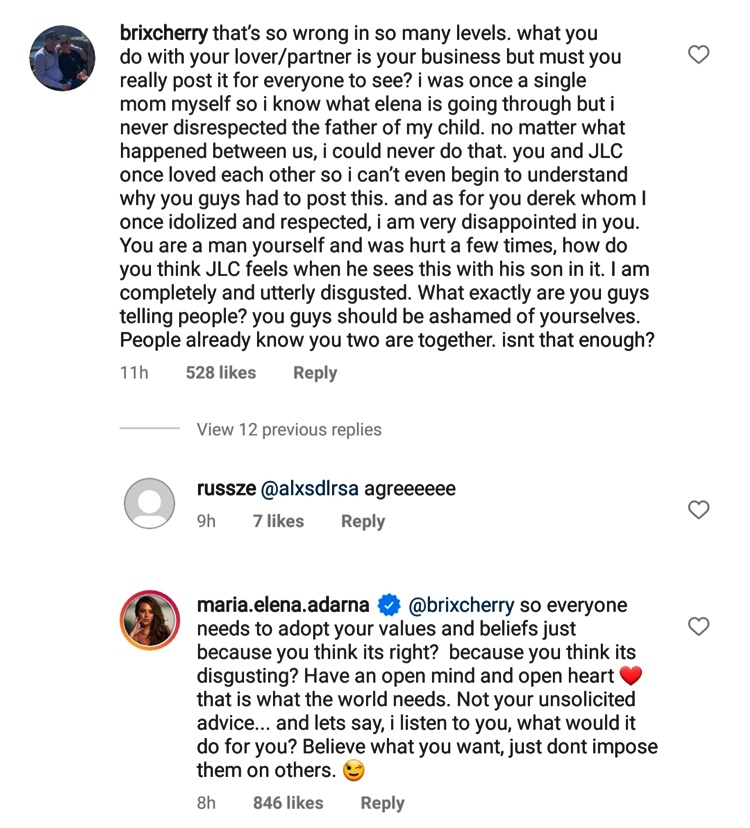Like maria.elena.adarna's reply with the heart
Viewport: 750px width, 828px height.
[x=699, y=627]
